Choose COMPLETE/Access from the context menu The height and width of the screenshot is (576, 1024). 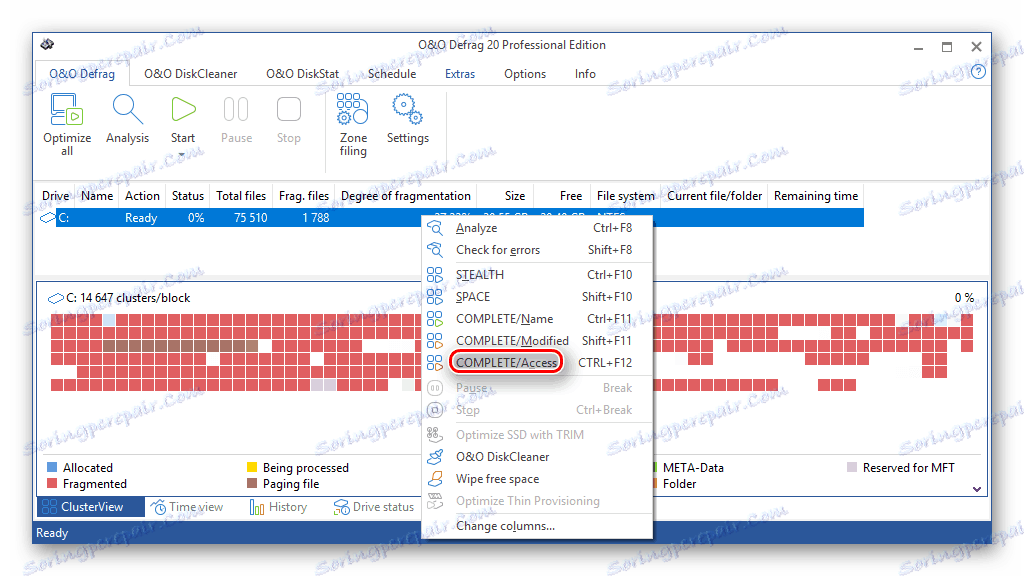[506, 361]
